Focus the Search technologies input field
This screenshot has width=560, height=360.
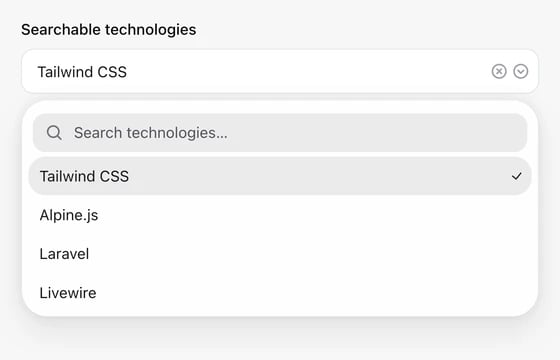pos(280,132)
